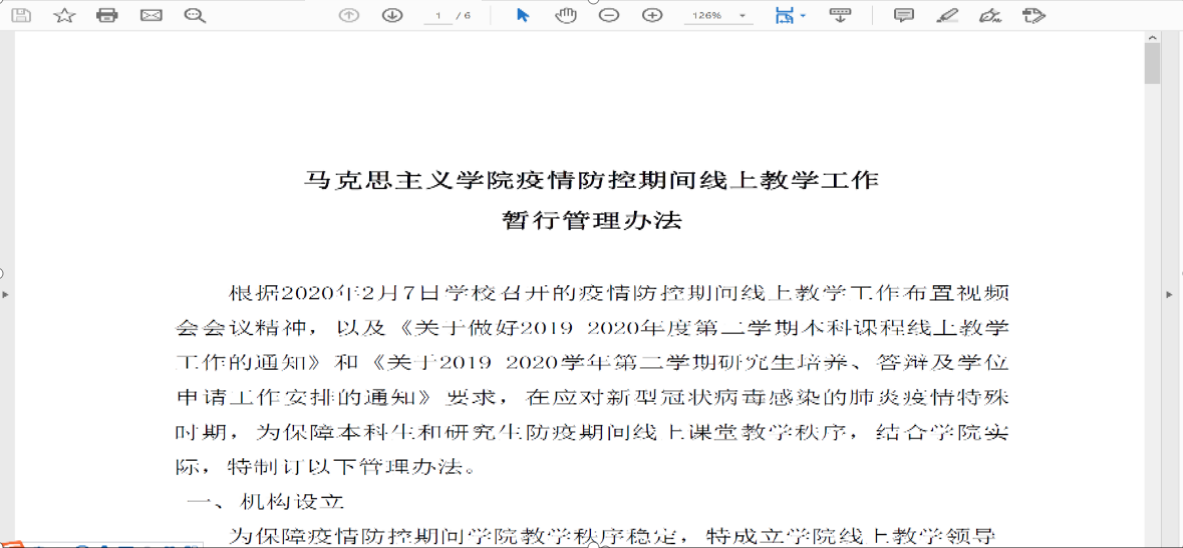1183x548 pixels.
Task: Expand the fit page options dropdown
Action: 802,16
